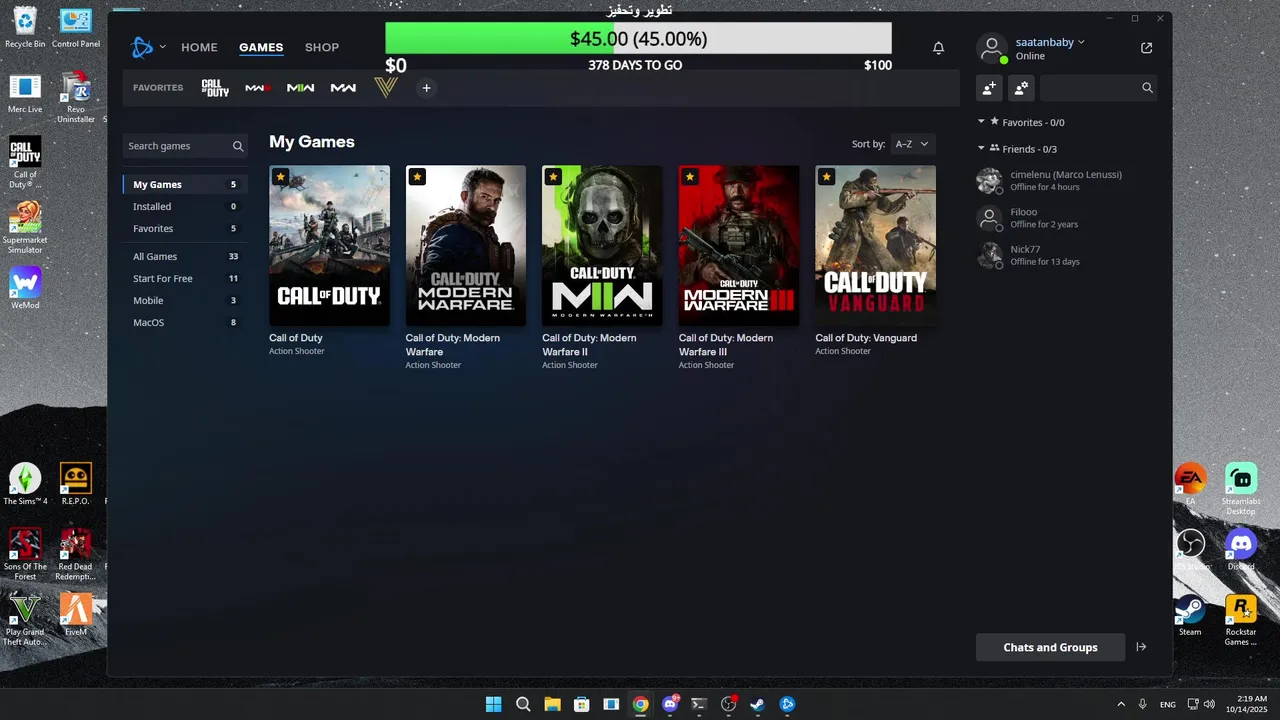Show hidden icons in the system tray
This screenshot has height=720, width=1280.
1121,704
